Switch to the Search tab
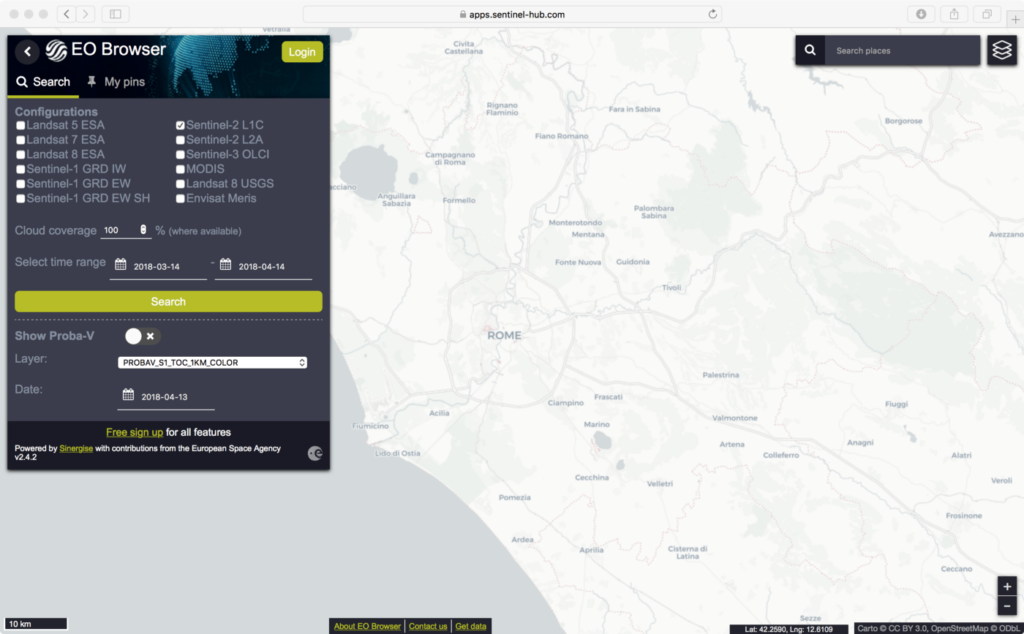 (x=43, y=82)
